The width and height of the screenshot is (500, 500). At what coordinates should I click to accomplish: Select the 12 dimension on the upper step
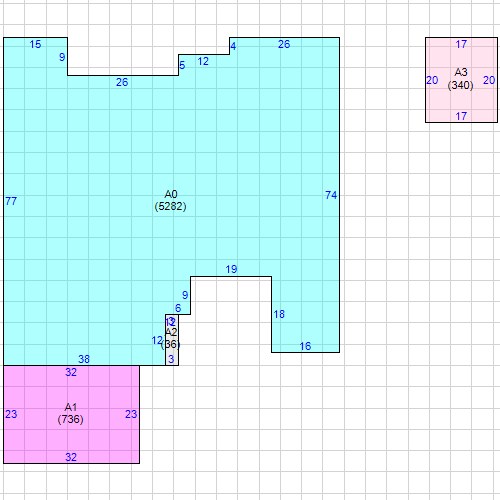(203, 61)
